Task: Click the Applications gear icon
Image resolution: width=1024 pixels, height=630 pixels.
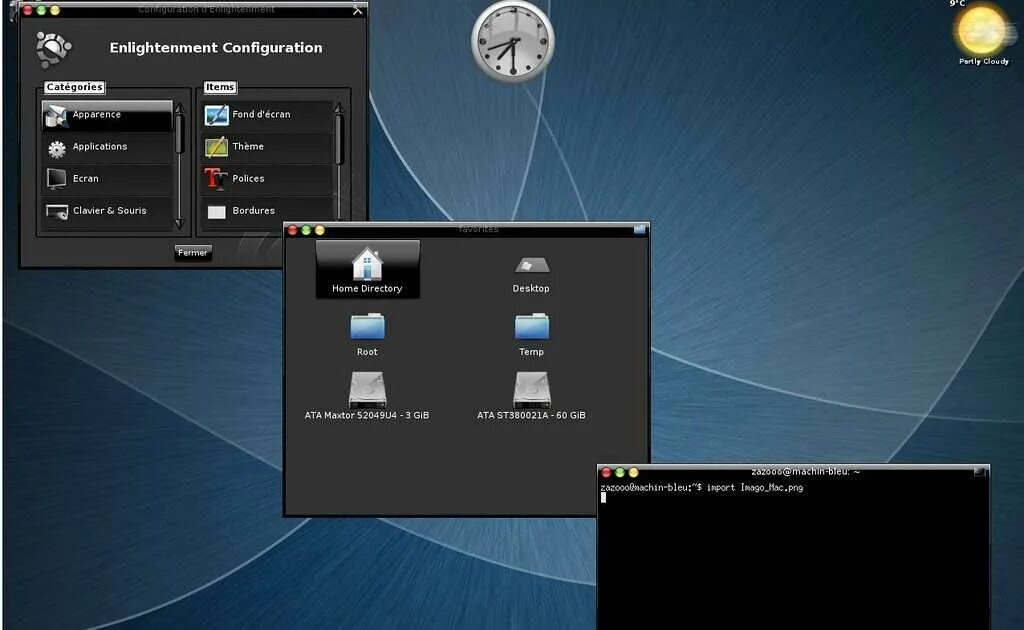Action: [57, 149]
